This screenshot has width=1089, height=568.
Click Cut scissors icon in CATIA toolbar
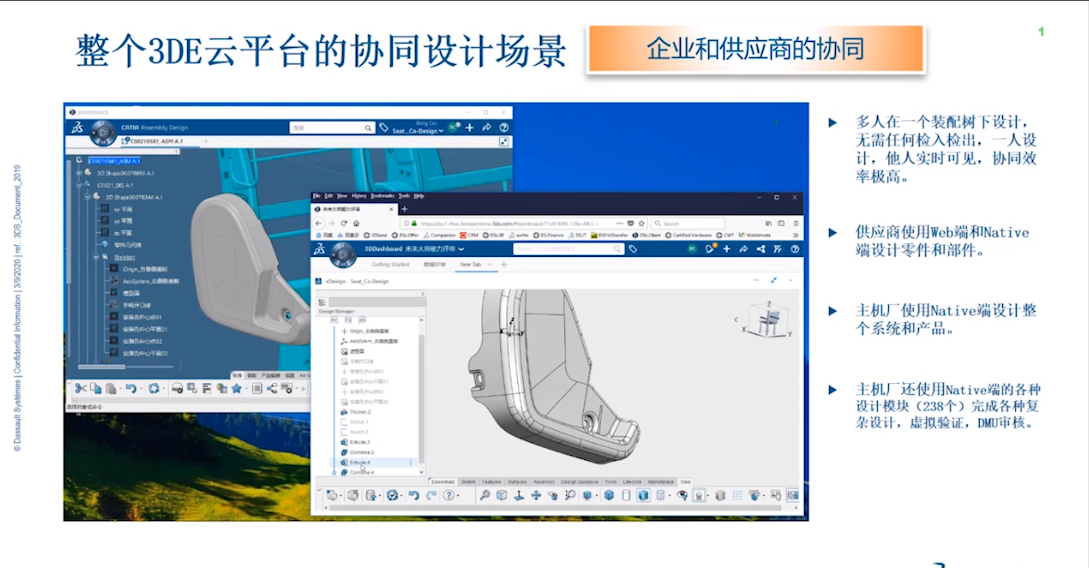(x=81, y=389)
